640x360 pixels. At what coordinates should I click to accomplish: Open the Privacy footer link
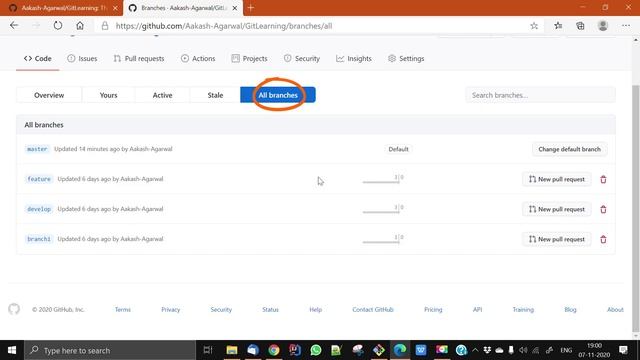click(x=171, y=309)
